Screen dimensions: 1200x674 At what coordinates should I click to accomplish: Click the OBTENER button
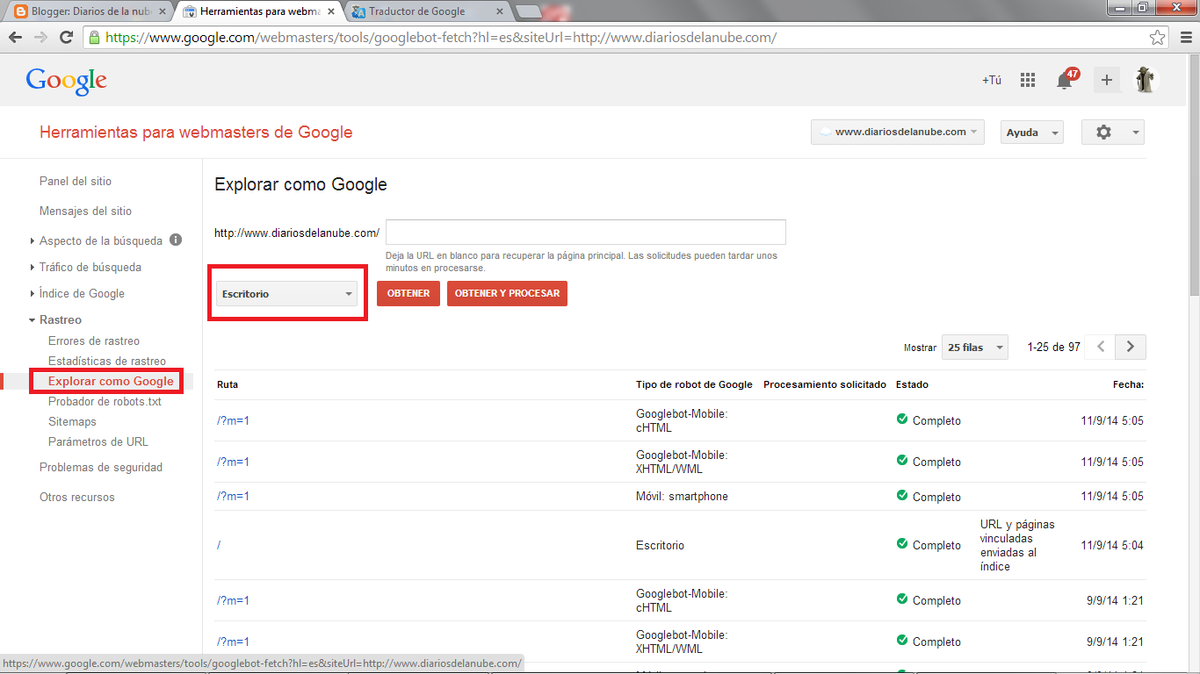pyautogui.click(x=408, y=293)
